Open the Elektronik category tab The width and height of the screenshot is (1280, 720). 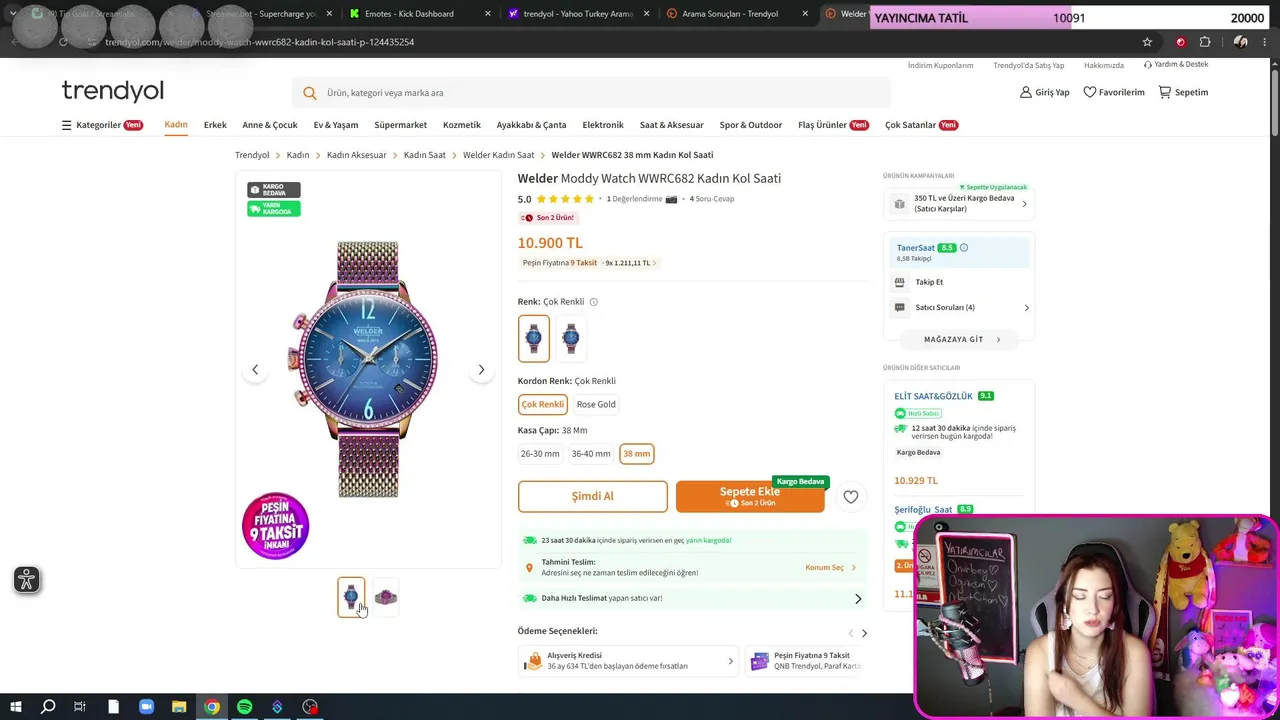click(603, 125)
